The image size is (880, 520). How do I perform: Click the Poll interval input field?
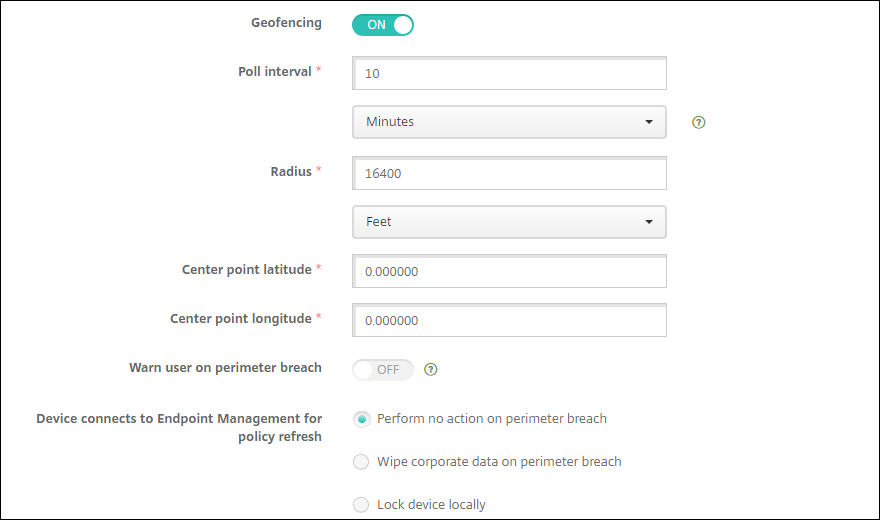[x=509, y=74]
